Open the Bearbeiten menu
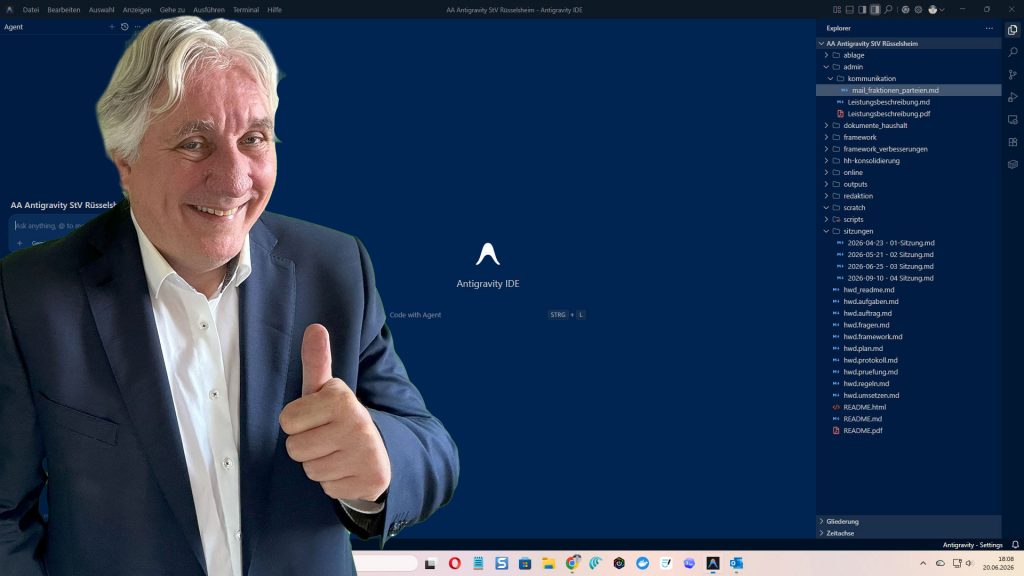The height and width of the screenshot is (576, 1024). 64,10
